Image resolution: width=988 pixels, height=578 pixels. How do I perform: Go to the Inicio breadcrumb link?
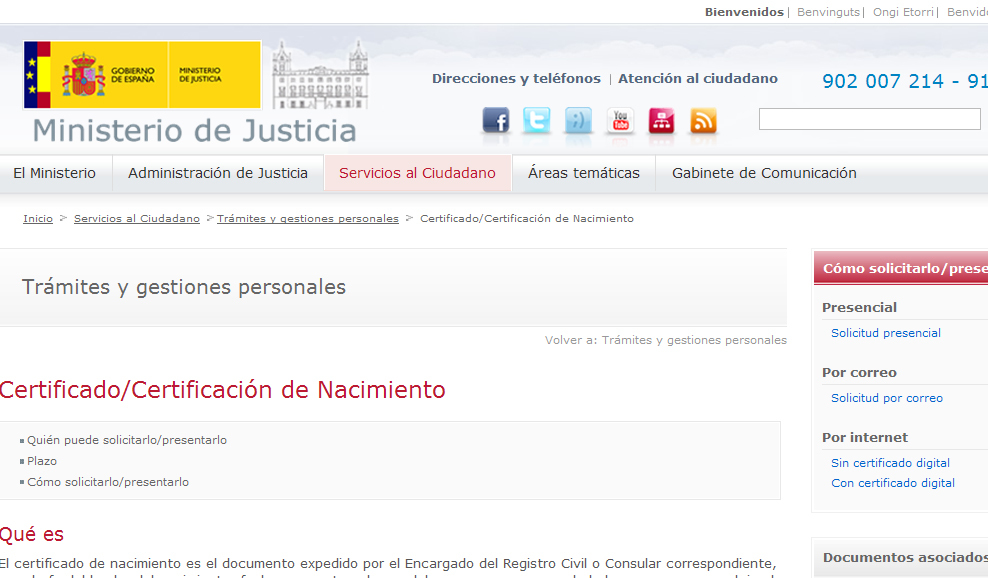click(38, 218)
